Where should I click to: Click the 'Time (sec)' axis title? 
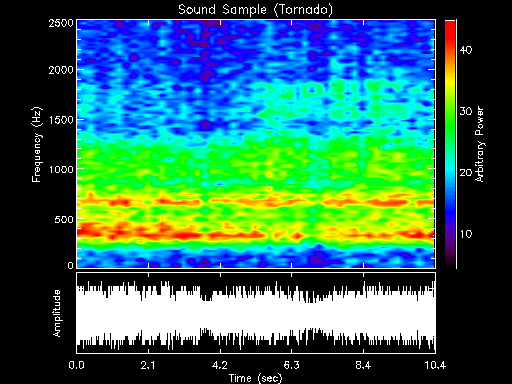tap(256, 378)
